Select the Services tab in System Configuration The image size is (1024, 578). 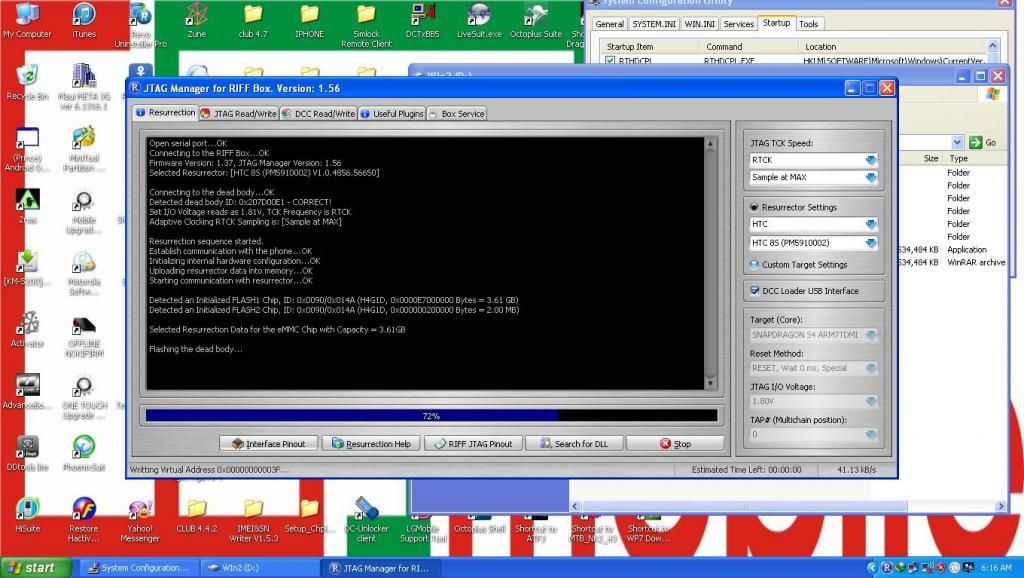click(739, 24)
